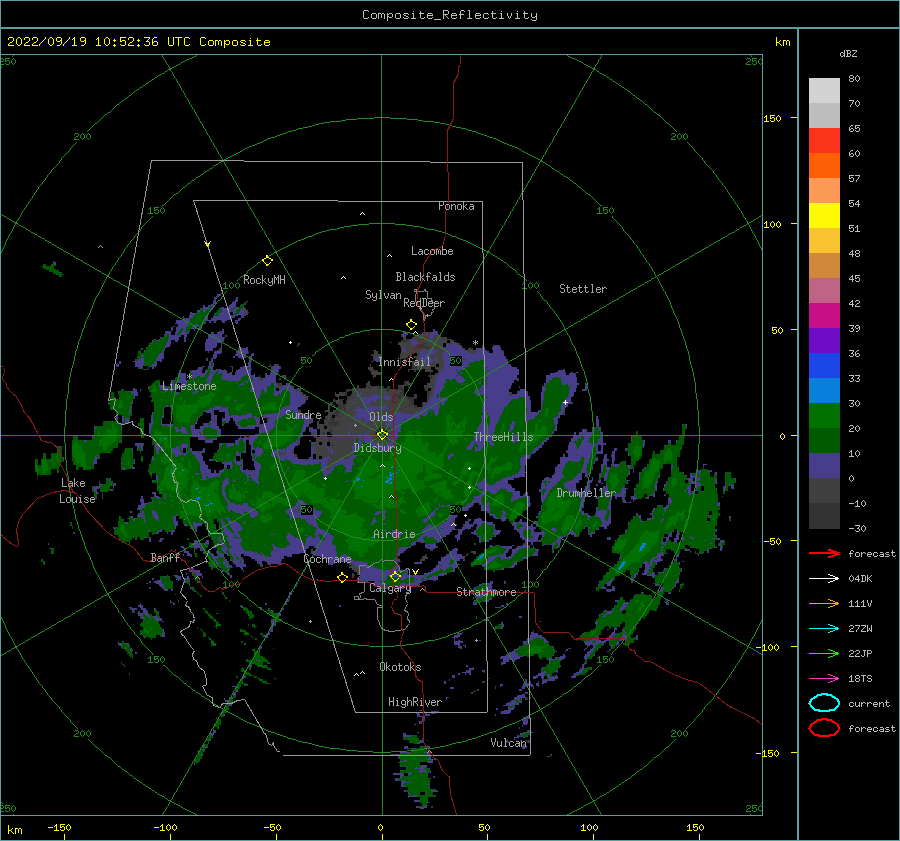Select the 65 dBZ red swatch
The image size is (900, 841).
pyautogui.click(x=824, y=140)
